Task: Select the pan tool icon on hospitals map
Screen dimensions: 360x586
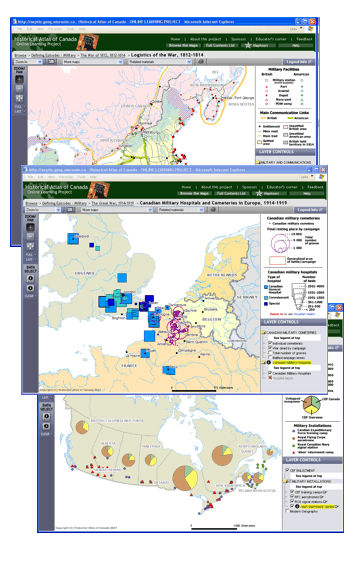Action: coord(30,246)
